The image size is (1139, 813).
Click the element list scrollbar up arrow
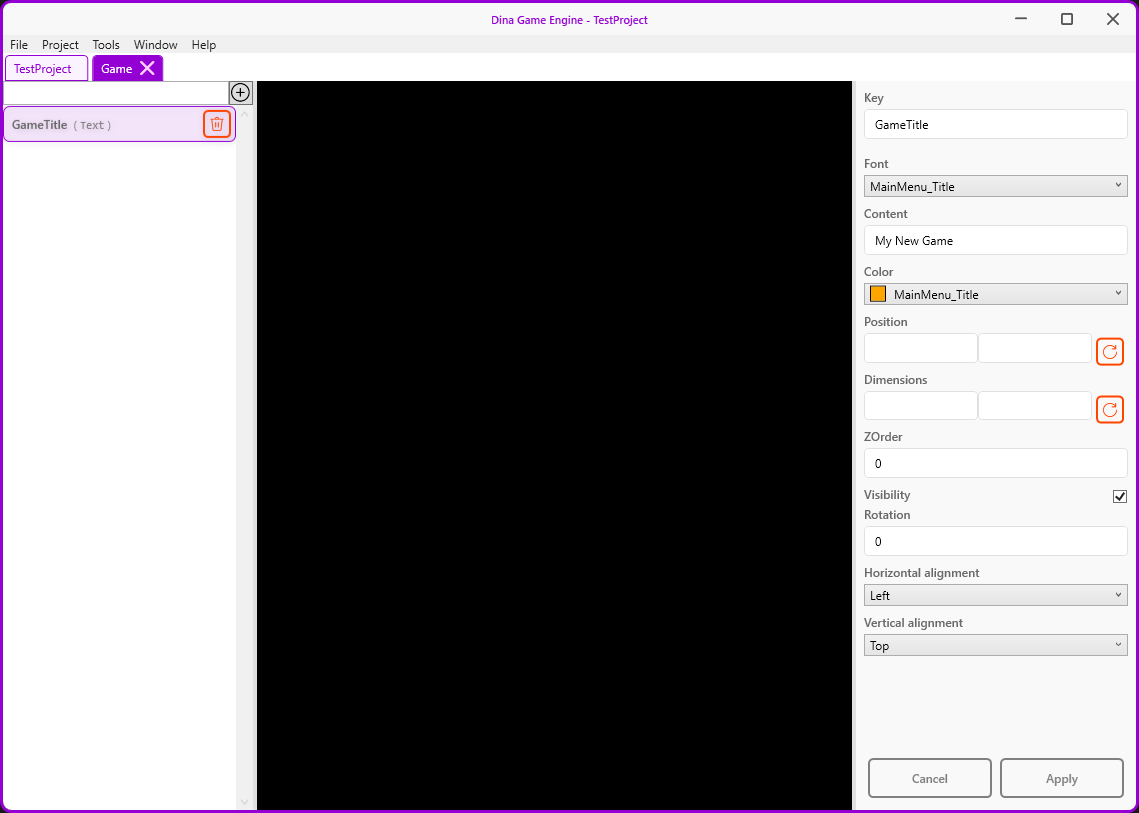[x=244, y=113]
